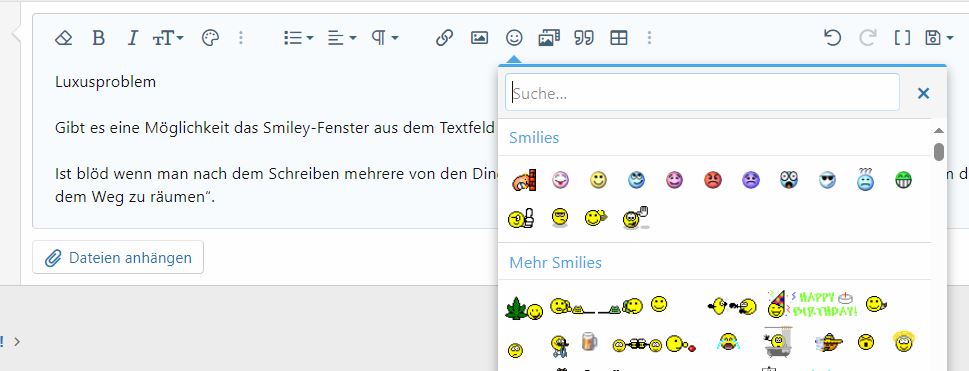
Task: Click the Mehr Smilies category heading
Action: click(556, 263)
